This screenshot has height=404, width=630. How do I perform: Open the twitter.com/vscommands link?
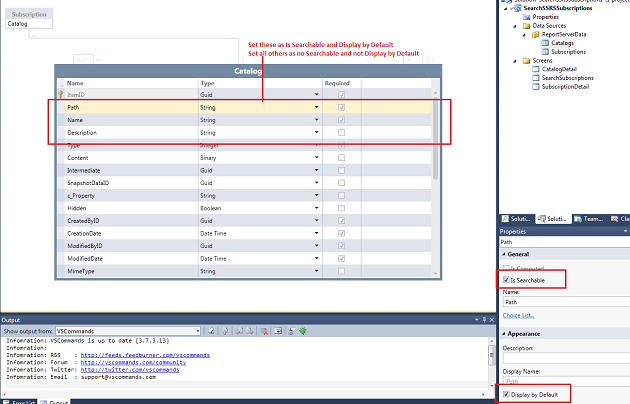click(x=130, y=369)
